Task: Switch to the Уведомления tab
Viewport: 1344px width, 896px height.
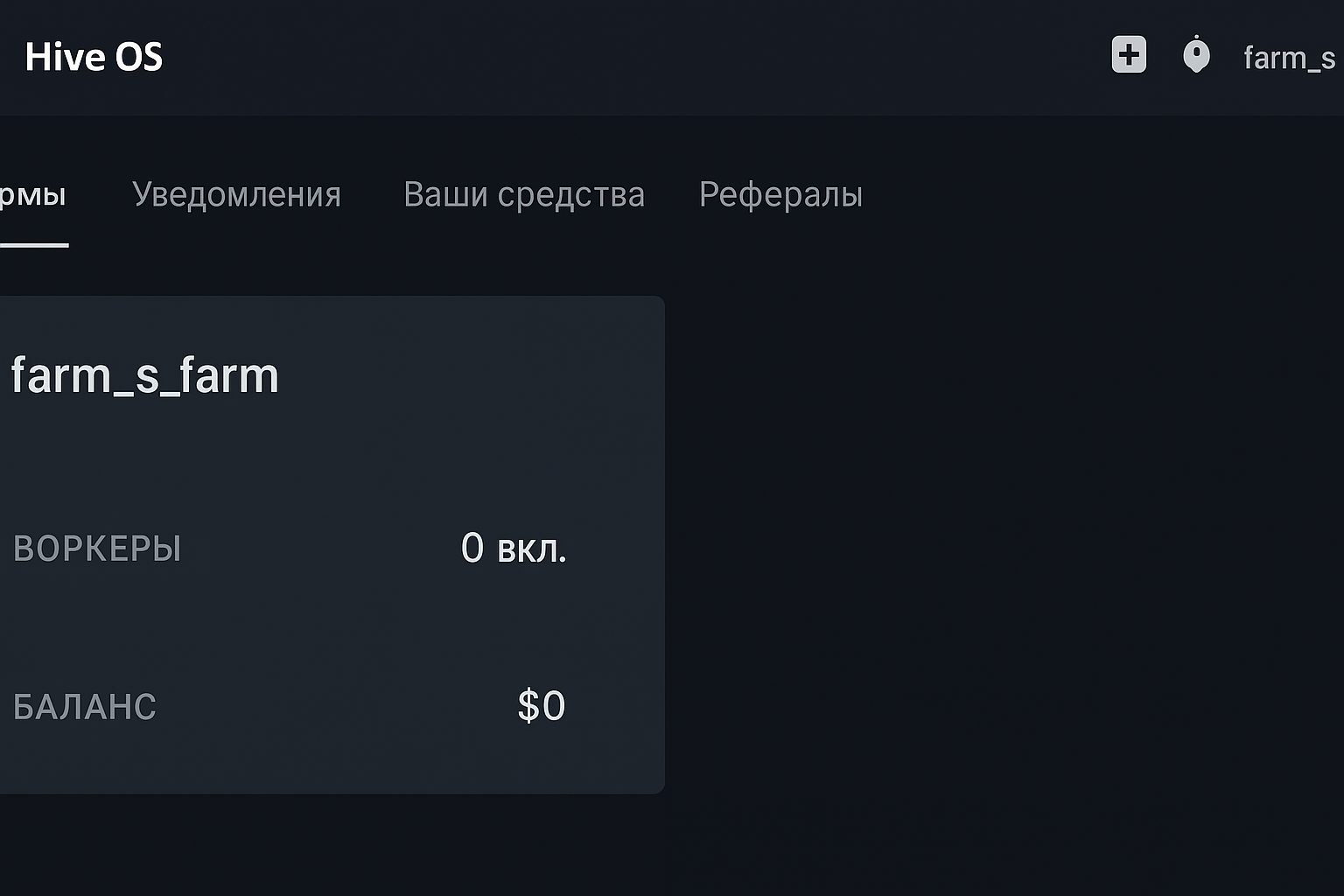Action: 237,194
